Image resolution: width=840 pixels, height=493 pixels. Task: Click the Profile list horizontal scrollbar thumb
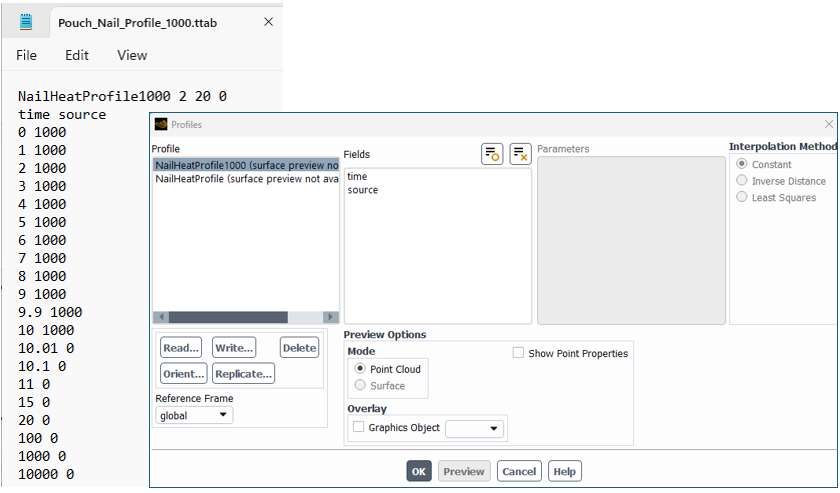pos(228,317)
